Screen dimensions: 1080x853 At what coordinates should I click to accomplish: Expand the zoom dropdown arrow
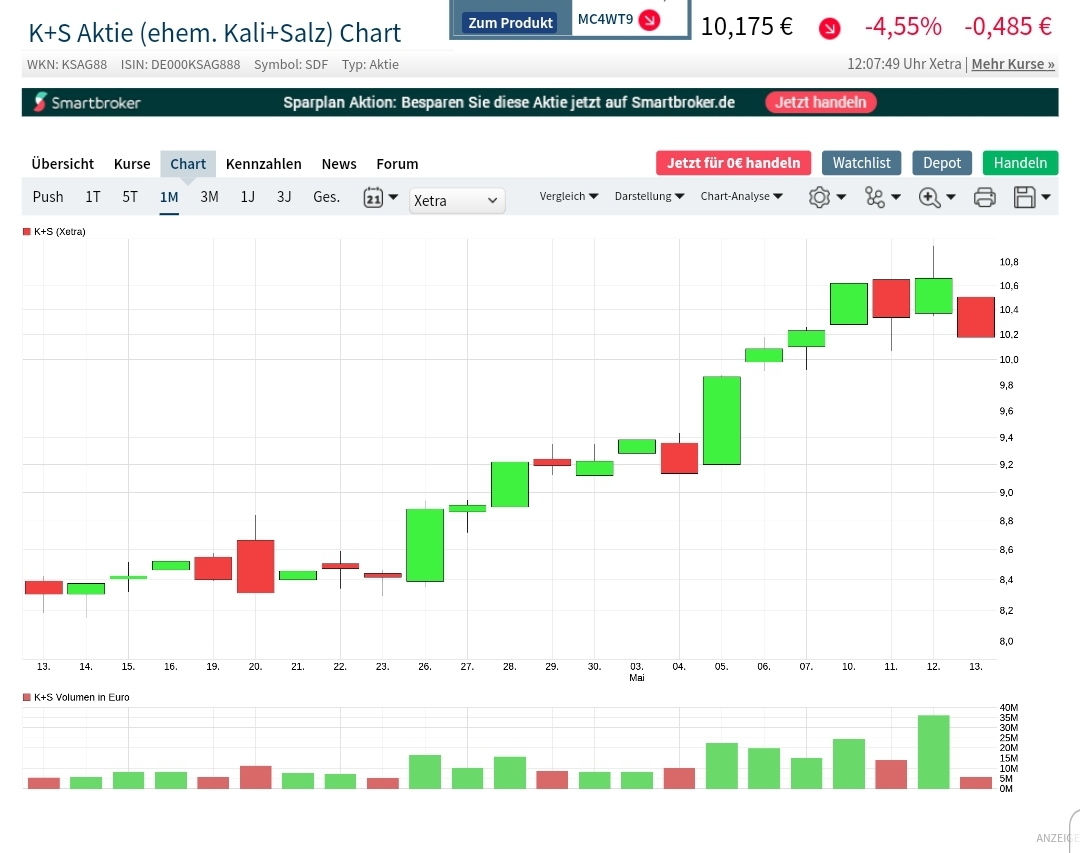(951, 197)
